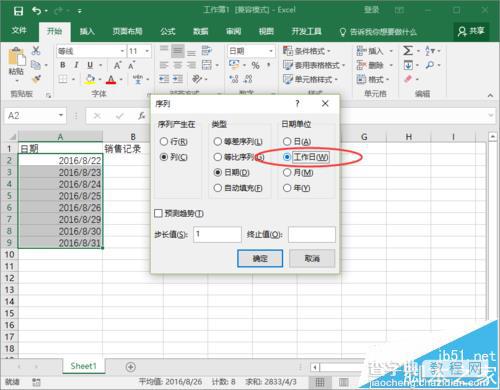
Task: Click the step value (步长值) input field
Action: click(217, 234)
